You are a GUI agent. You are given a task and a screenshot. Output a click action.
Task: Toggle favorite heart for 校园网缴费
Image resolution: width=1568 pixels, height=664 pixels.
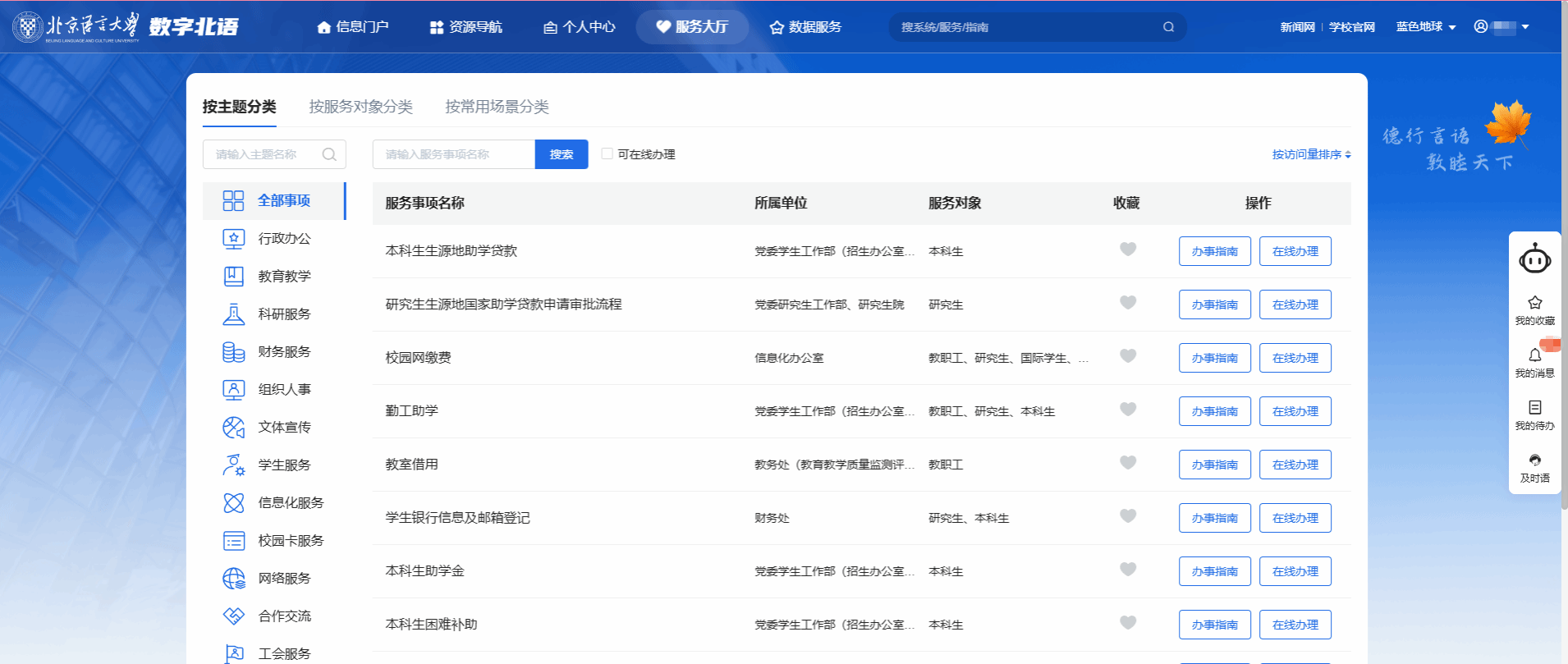[x=1128, y=356]
